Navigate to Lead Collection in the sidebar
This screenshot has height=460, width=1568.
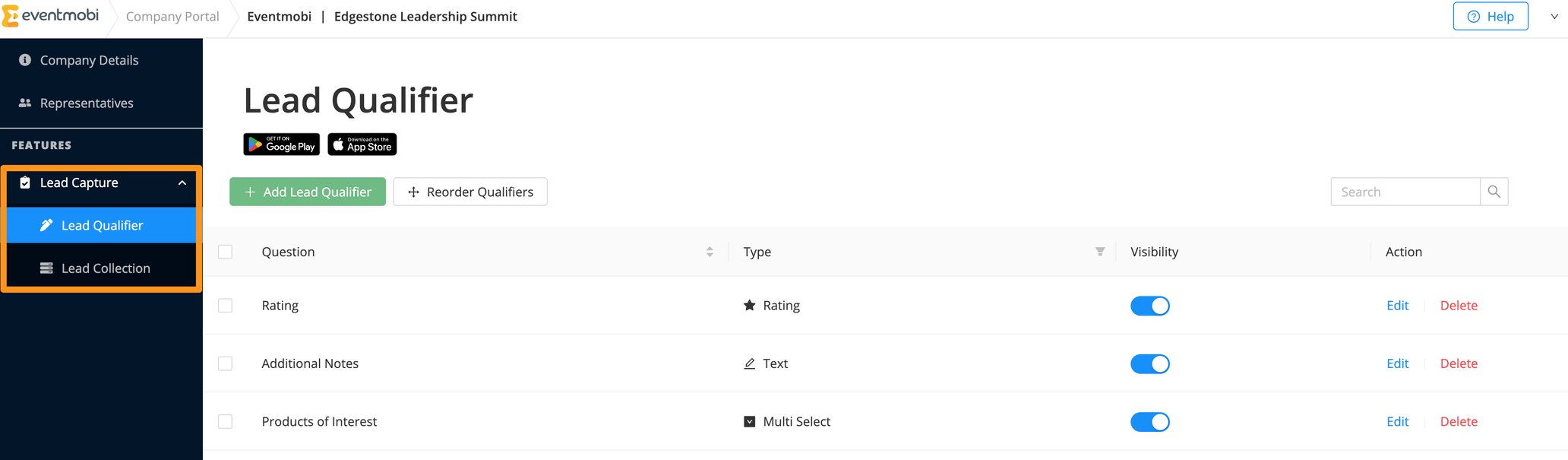[x=105, y=268]
